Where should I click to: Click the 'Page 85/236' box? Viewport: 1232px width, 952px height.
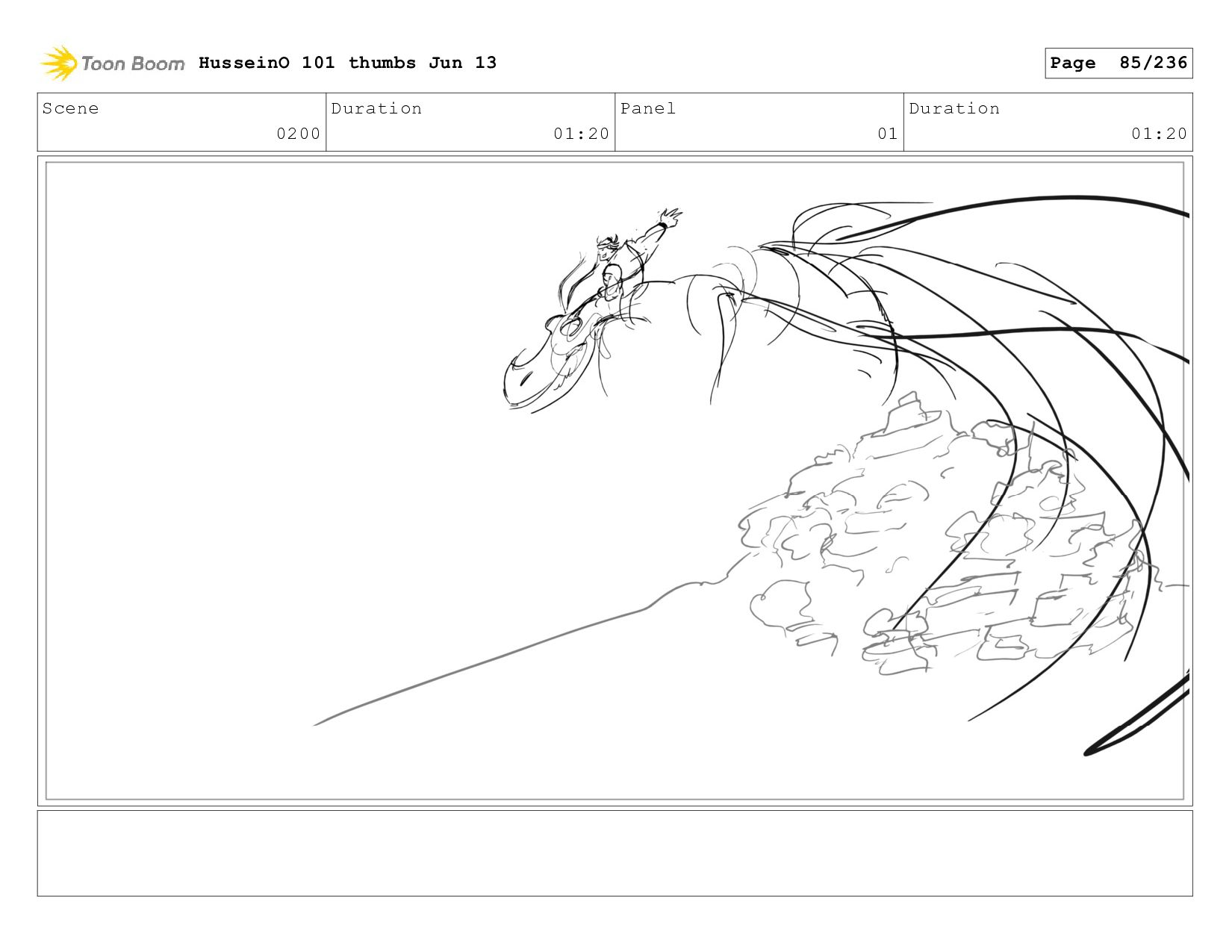[1119, 63]
